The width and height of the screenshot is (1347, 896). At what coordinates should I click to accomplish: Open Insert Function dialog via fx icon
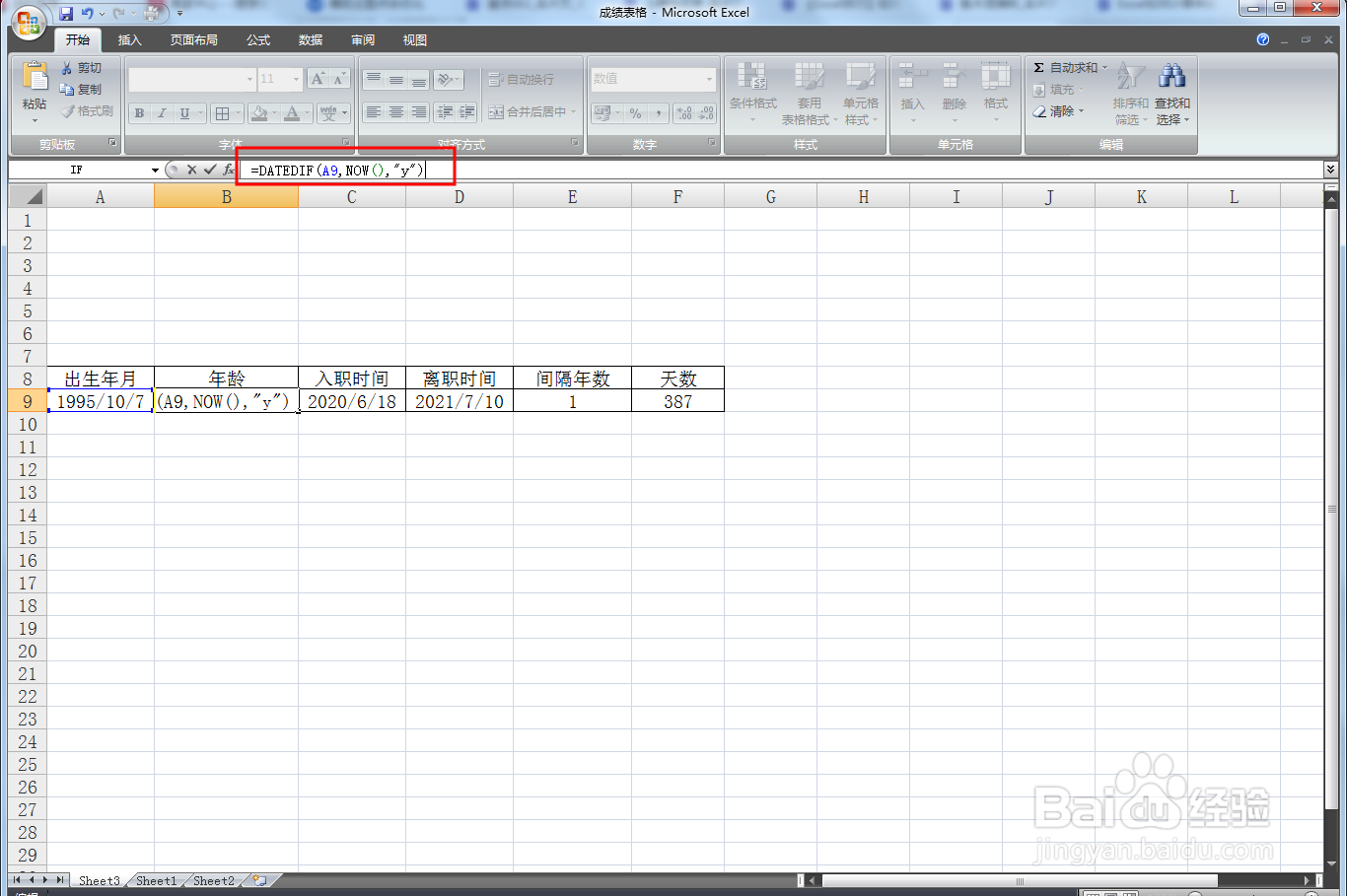[229, 170]
